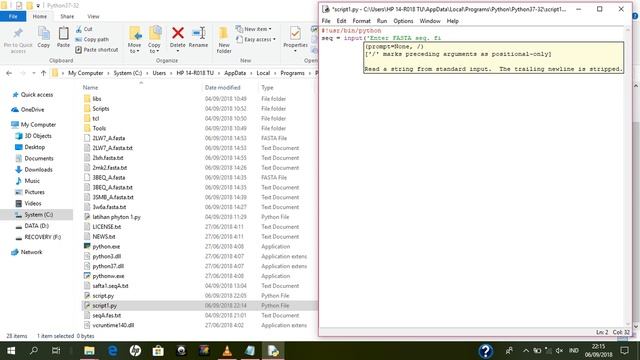
Task: Click Copy path in the Clipboard group
Action: click(x=92, y=39)
